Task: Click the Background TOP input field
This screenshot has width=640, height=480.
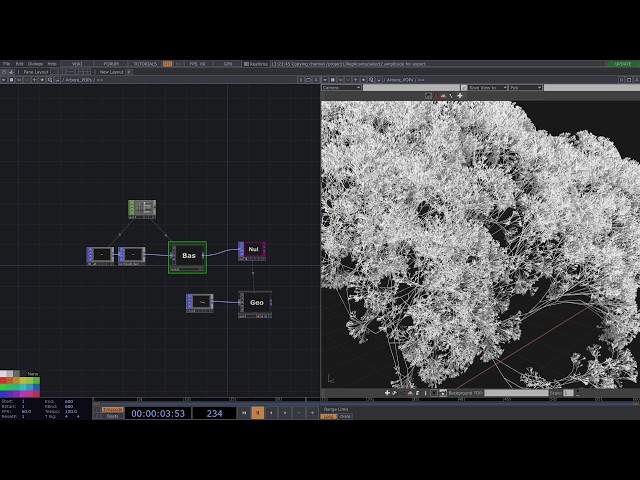Action: [x=516, y=393]
